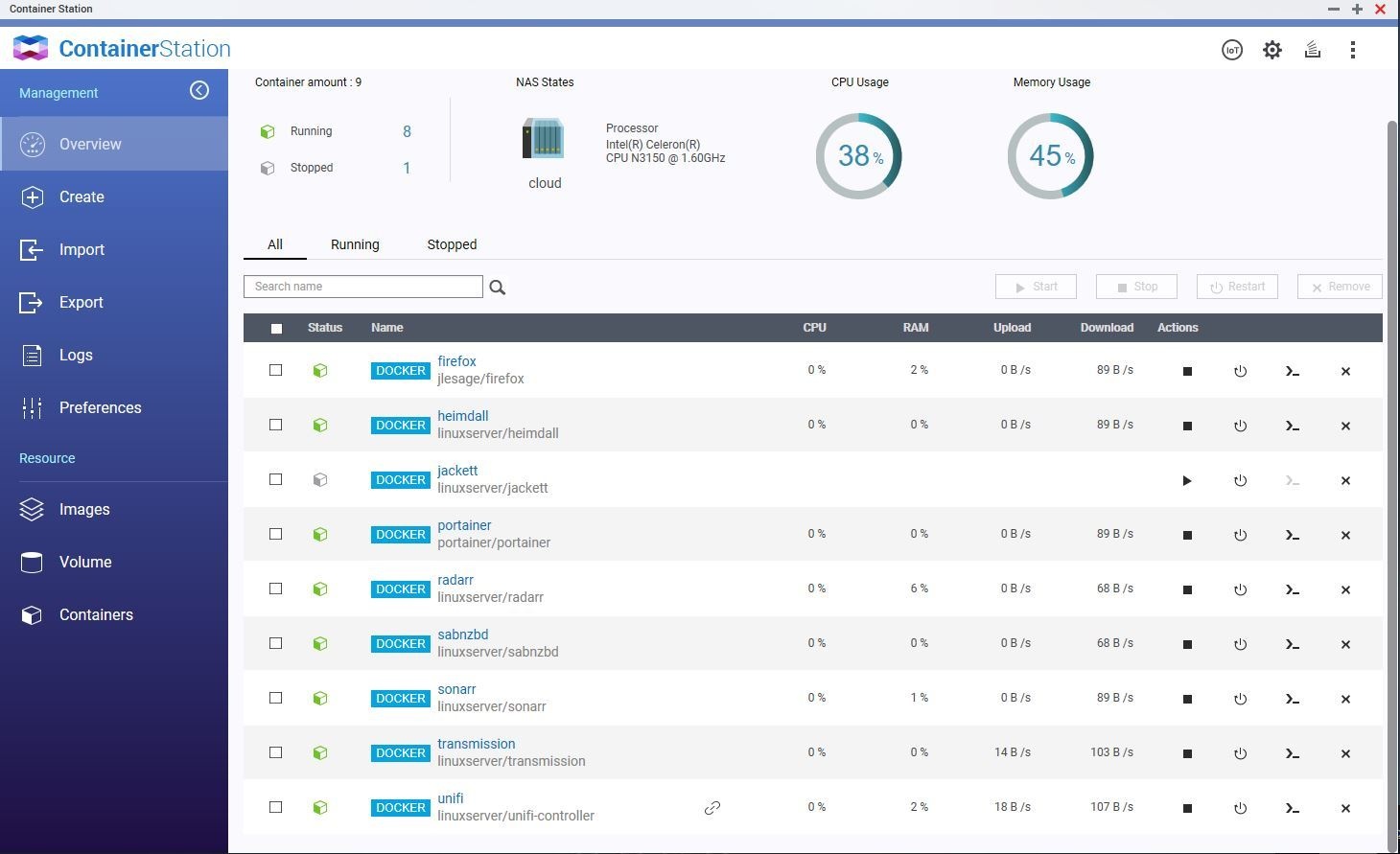Stop the firefox container
Image resolution: width=1400 pixels, height=854 pixels.
pos(1187,371)
